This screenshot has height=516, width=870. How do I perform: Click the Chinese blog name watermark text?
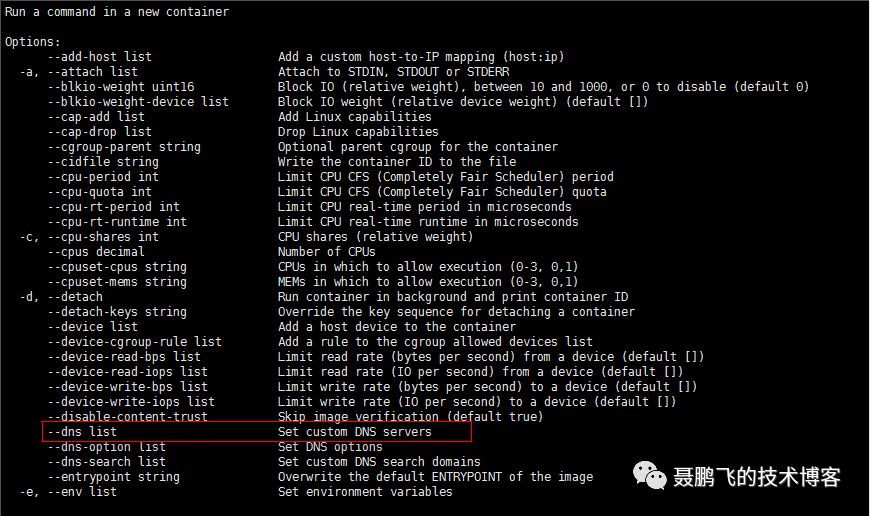click(x=757, y=477)
